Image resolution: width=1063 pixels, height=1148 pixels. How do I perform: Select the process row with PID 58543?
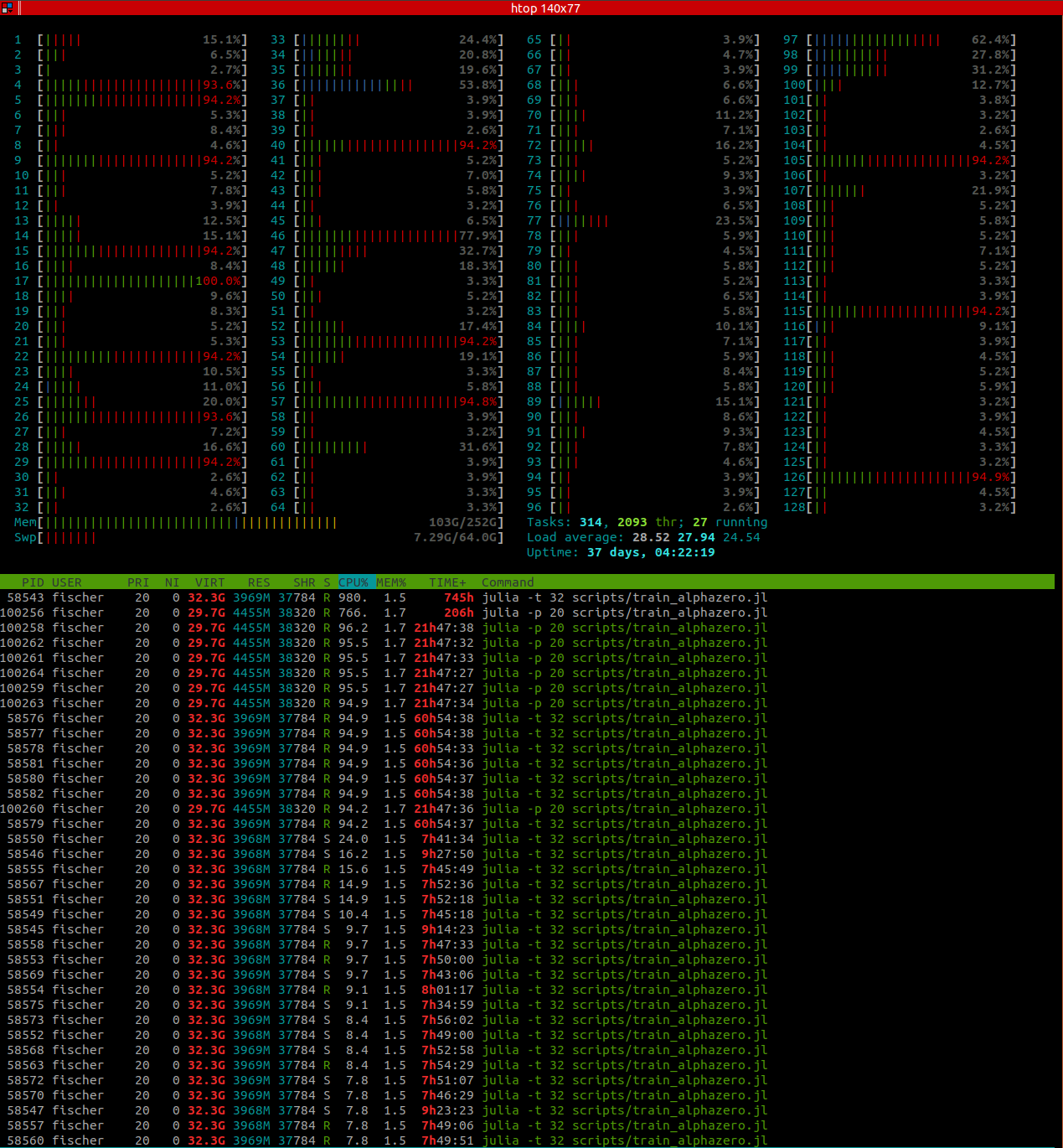527,597
